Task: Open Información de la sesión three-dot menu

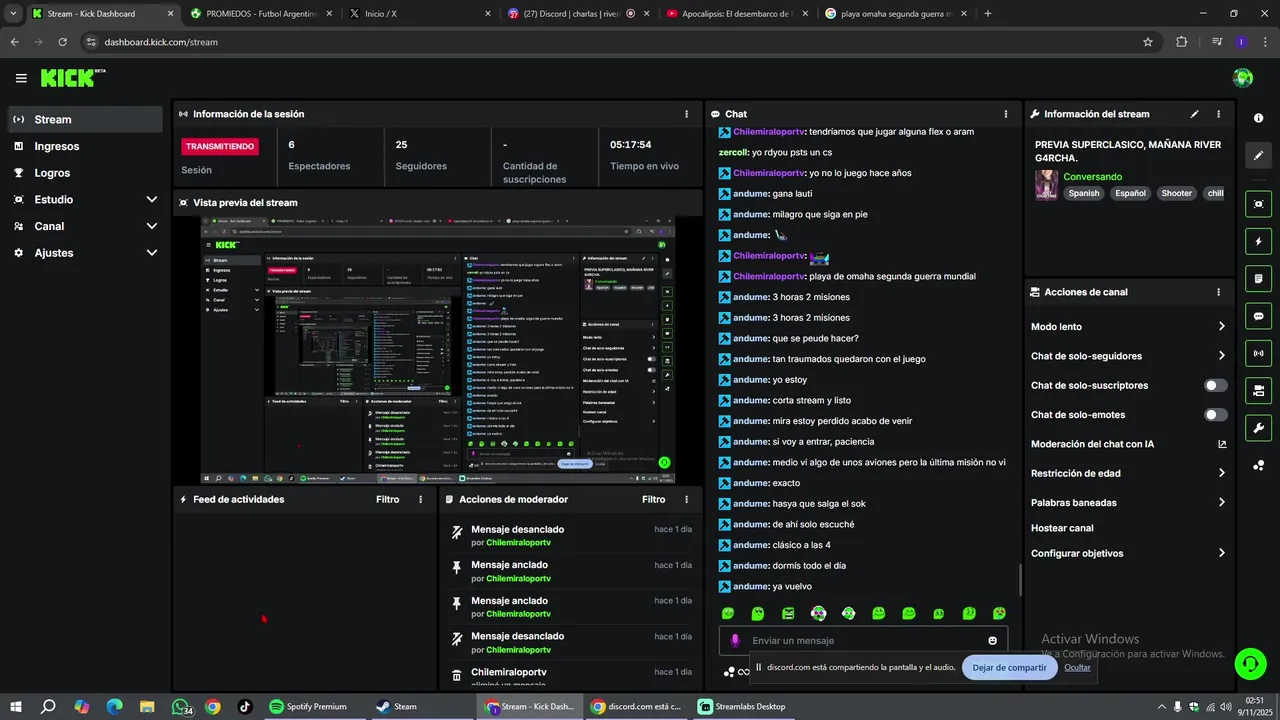Action: pos(686,114)
